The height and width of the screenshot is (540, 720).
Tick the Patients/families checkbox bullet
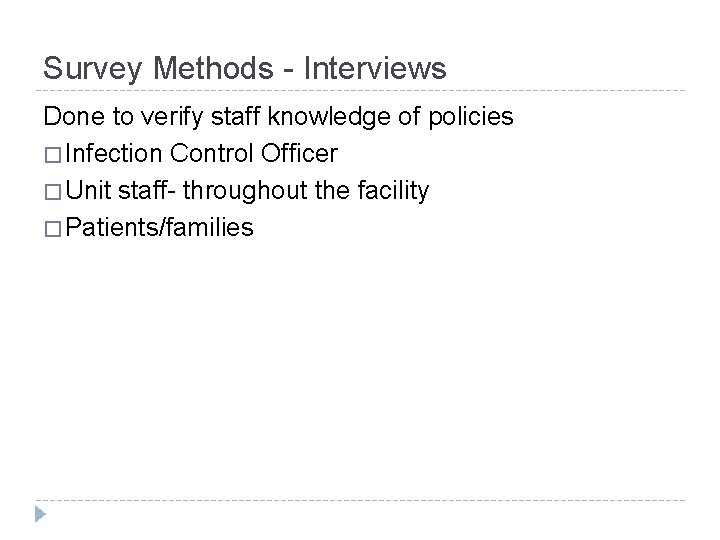pos(53,229)
